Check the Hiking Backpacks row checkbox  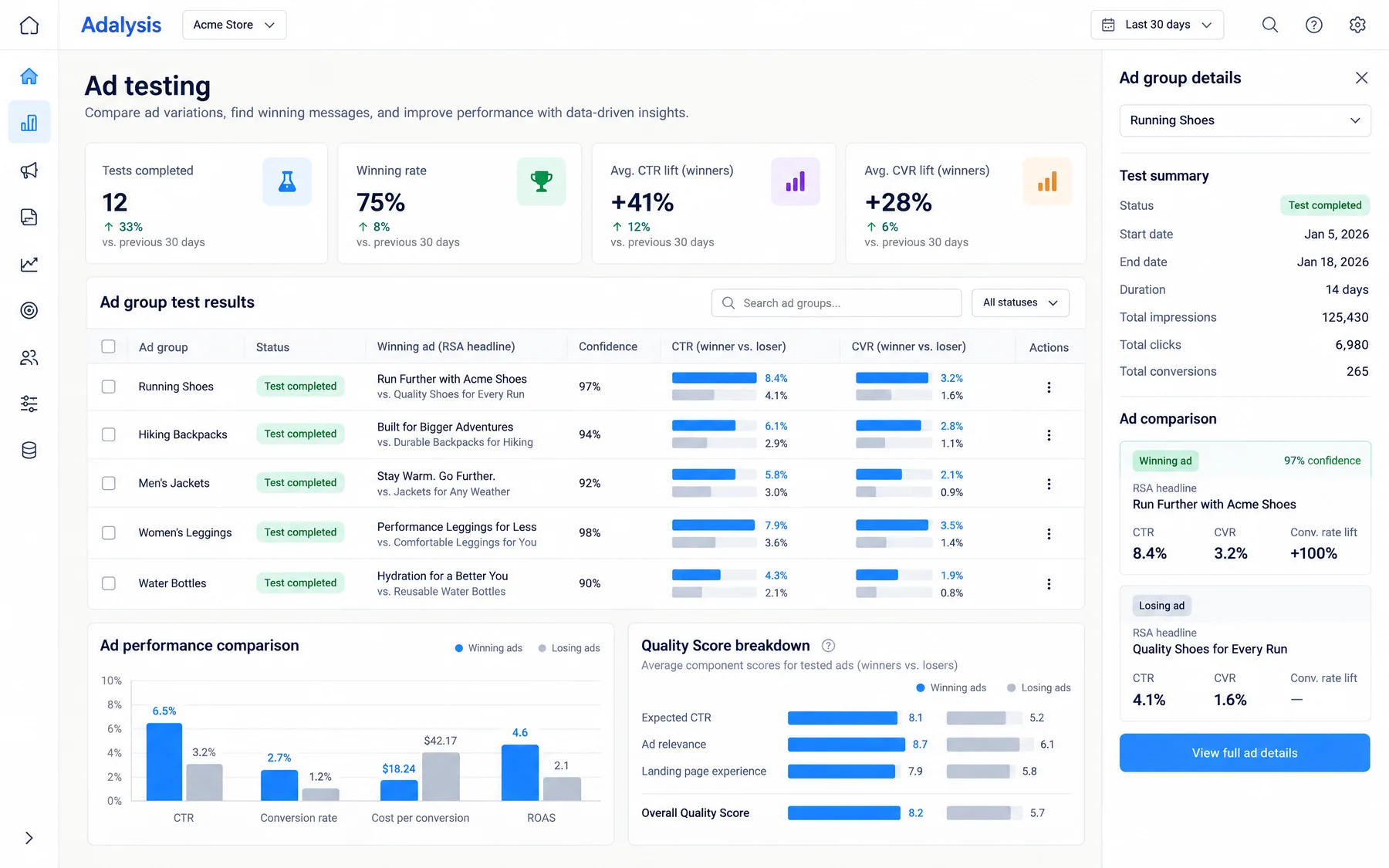109,434
